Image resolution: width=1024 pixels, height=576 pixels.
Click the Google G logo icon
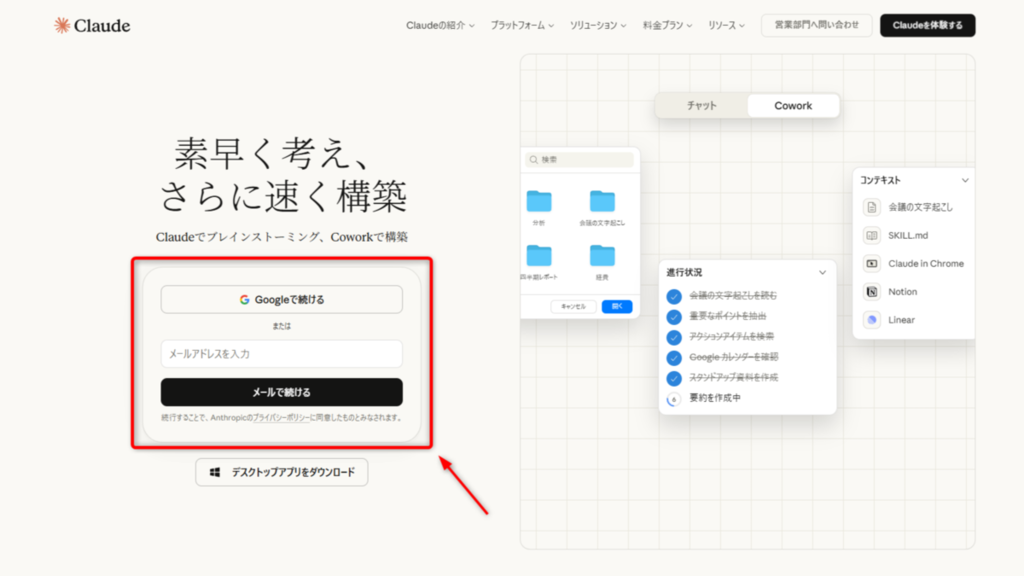(x=244, y=300)
